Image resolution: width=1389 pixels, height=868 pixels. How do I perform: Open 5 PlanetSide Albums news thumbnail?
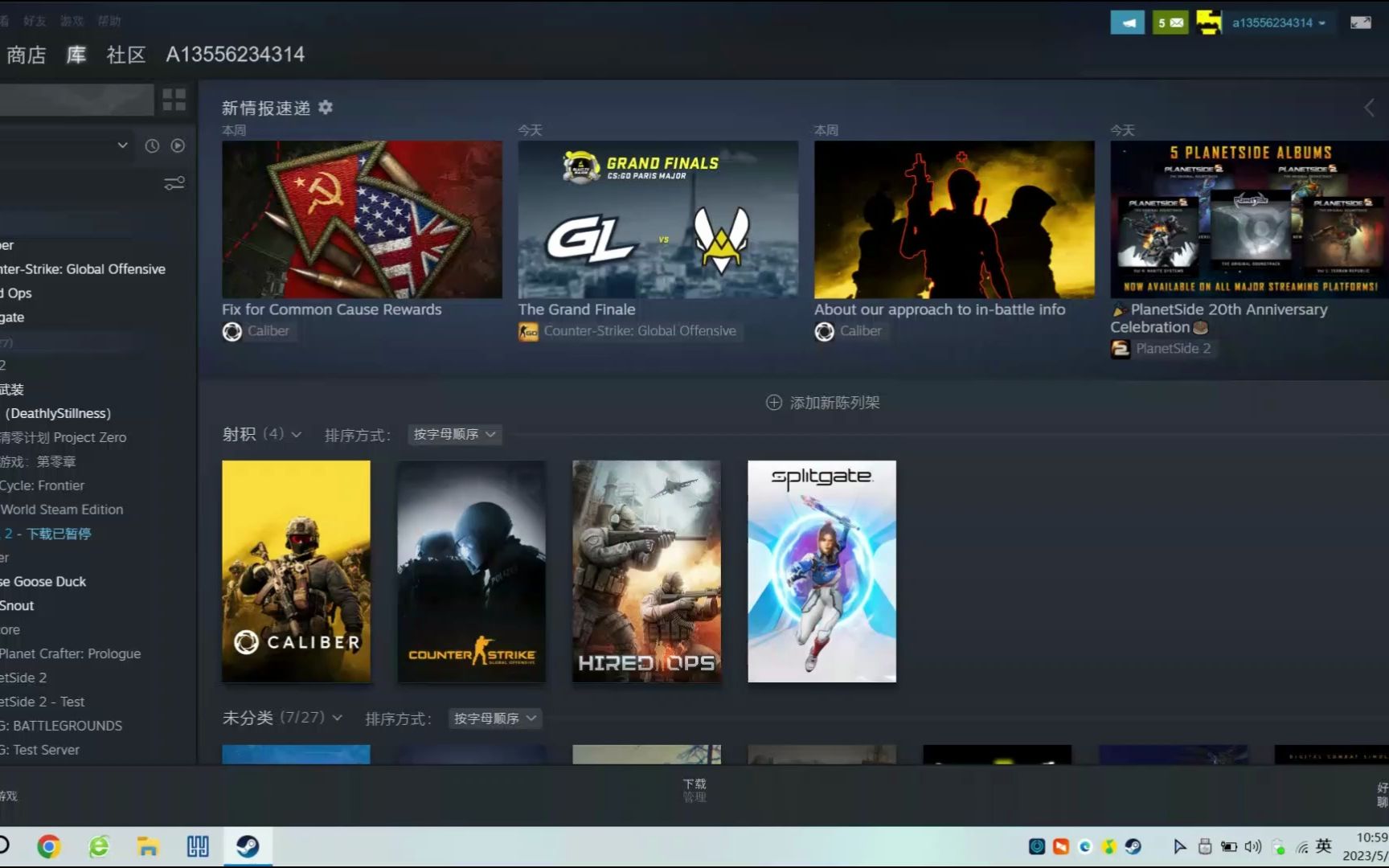tap(1249, 219)
